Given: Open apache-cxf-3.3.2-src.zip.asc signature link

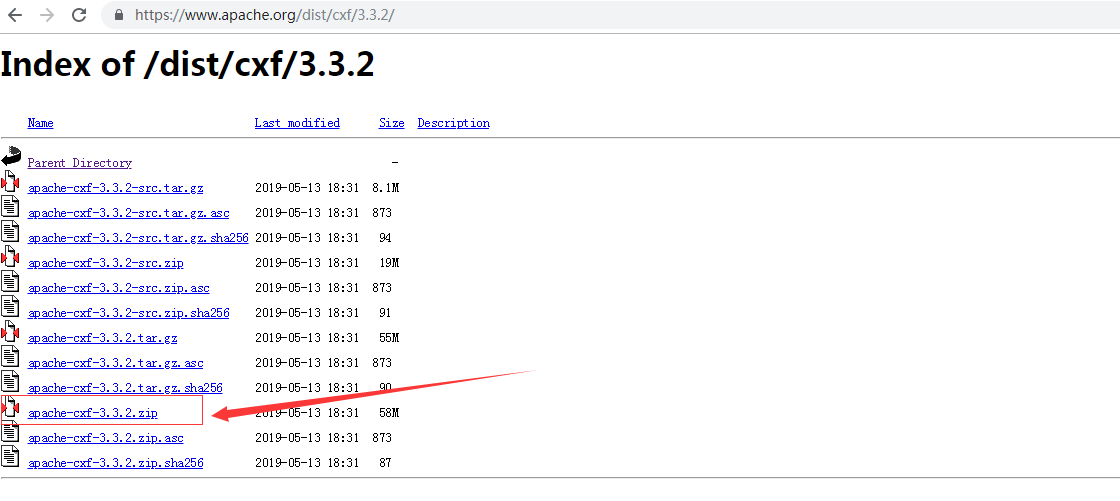Looking at the screenshot, I should pyautogui.click(x=119, y=288).
